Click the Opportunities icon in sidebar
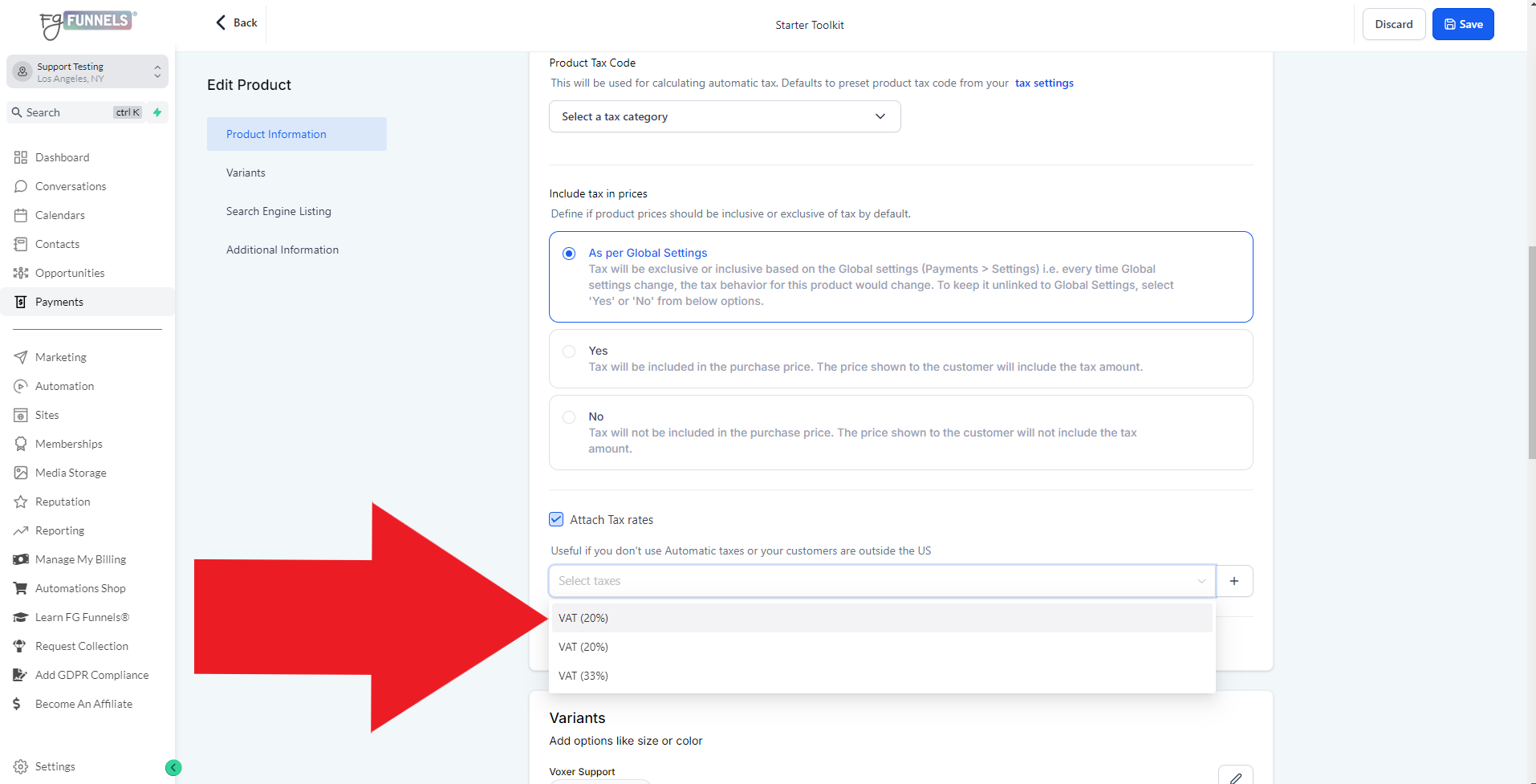The image size is (1536, 784). [x=21, y=273]
